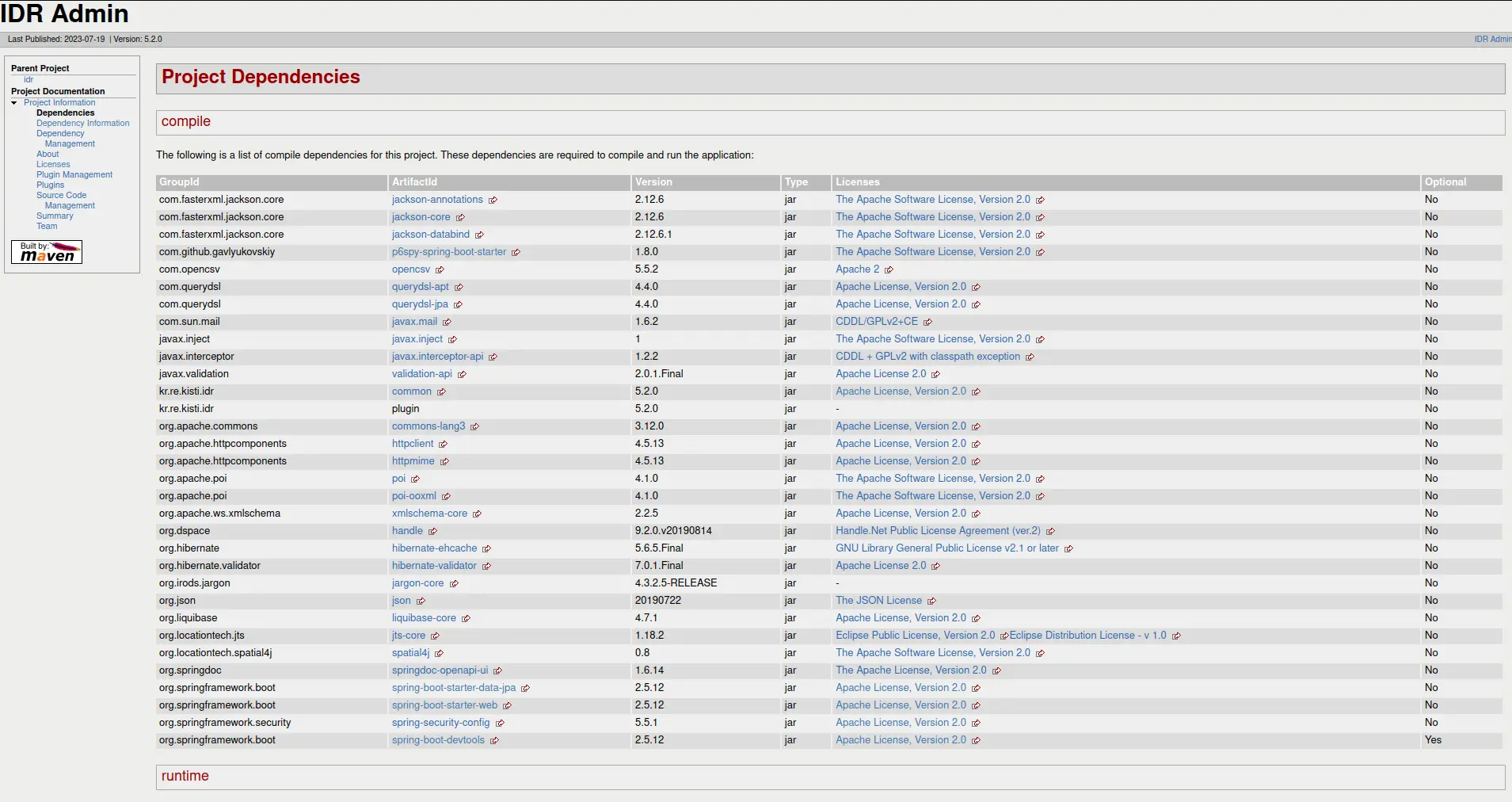The width and height of the screenshot is (1512, 802).
Task: Click external link icon after springdoc-openapi-ui
Action: [497, 671]
